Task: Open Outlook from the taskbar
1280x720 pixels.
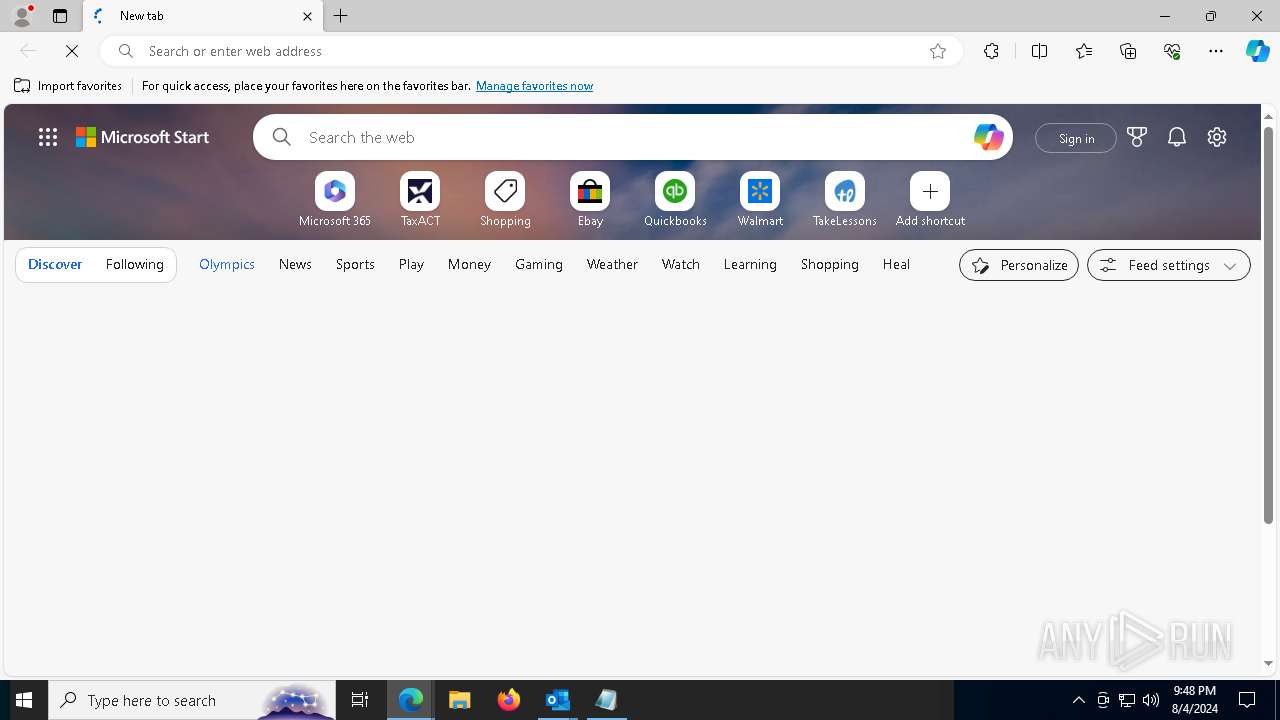Action: 557,700
